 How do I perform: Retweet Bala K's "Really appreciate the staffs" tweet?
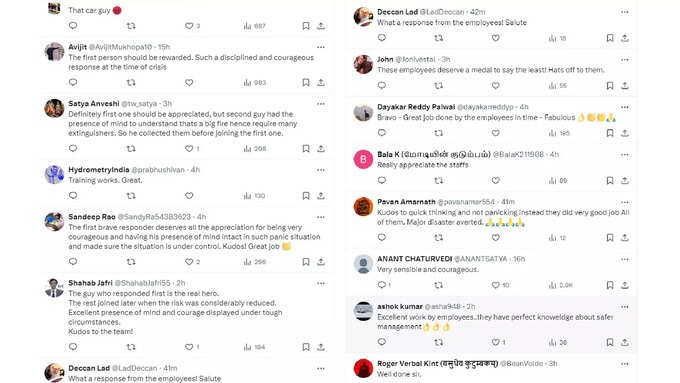[439, 180]
